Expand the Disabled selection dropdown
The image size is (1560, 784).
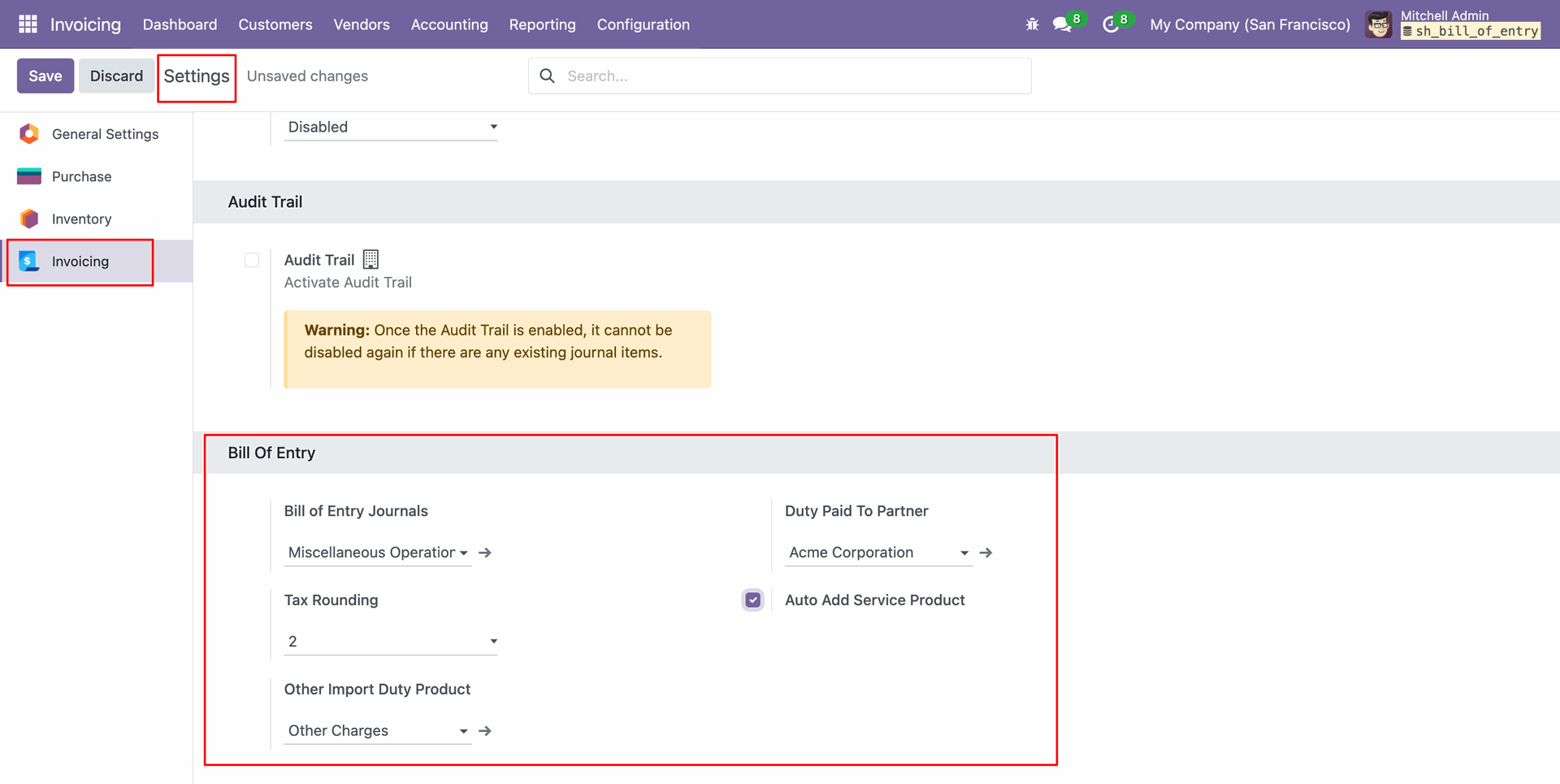coord(390,128)
